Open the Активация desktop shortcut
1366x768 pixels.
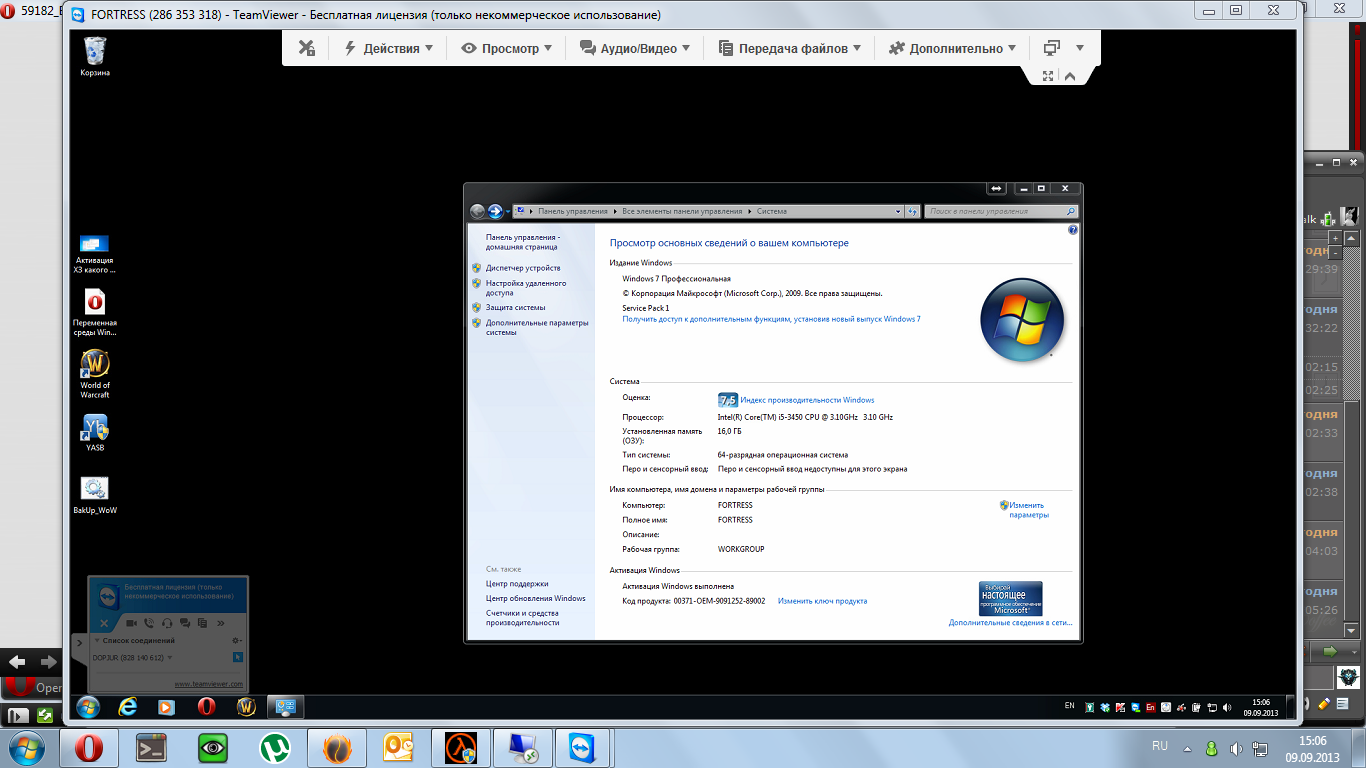[x=95, y=254]
